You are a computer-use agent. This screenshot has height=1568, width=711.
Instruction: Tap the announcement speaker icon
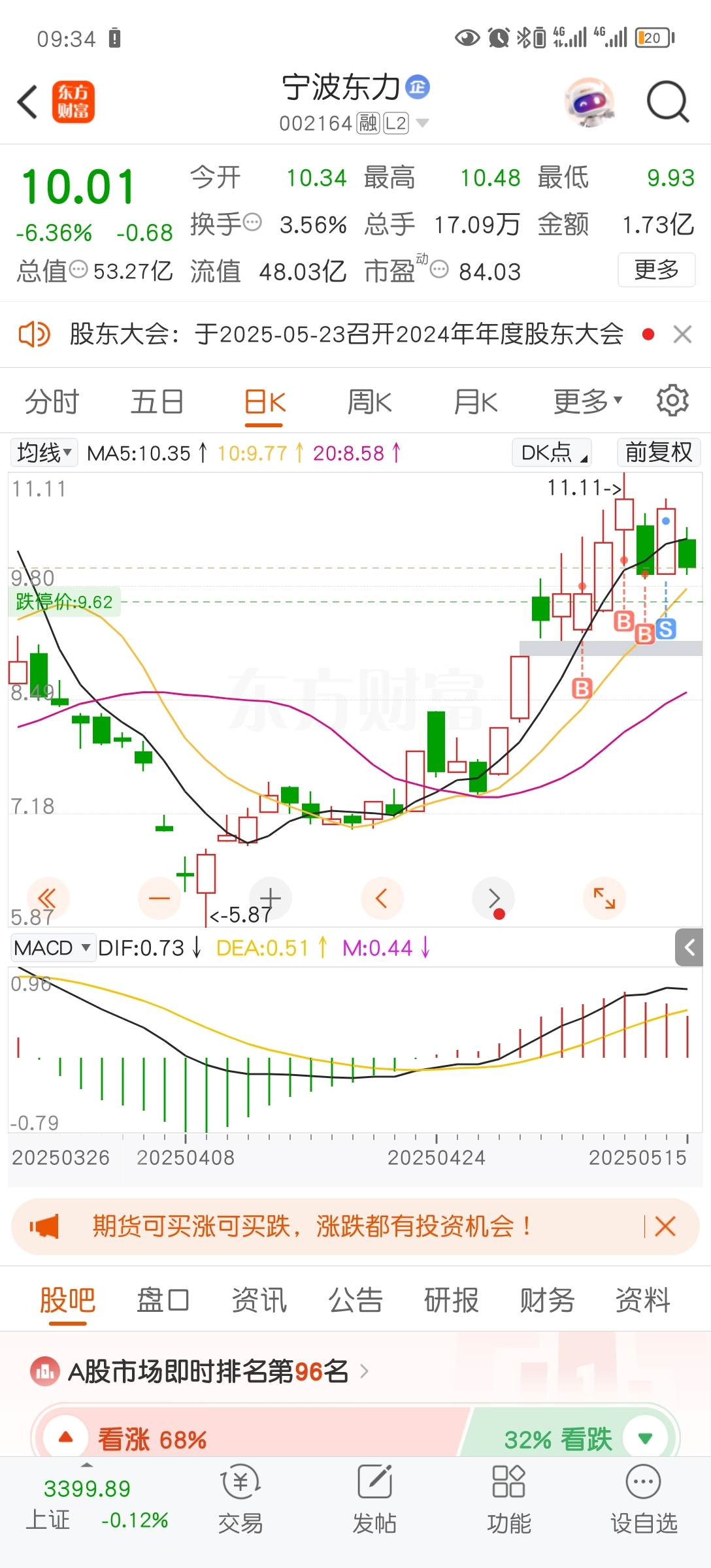coord(34,335)
